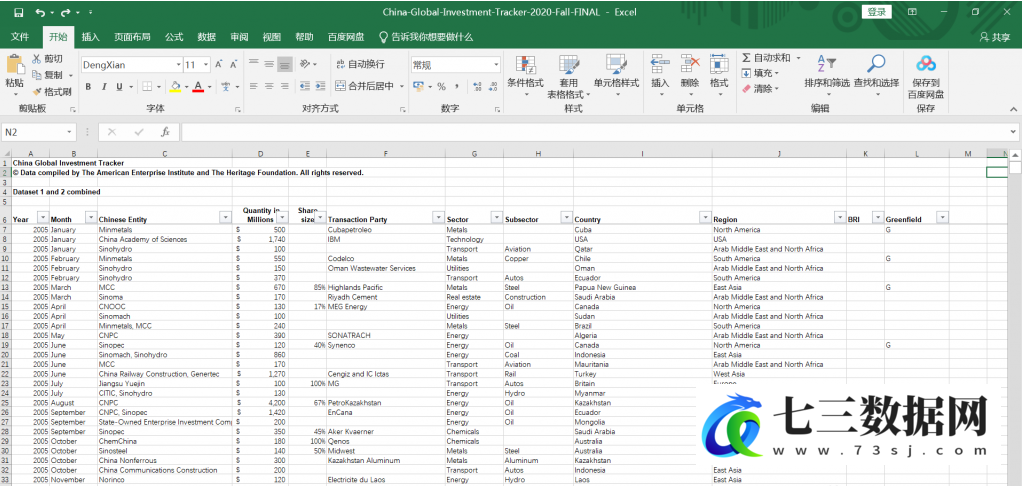The image size is (1024, 486).
Task: Toggle bold formatting
Action: tap(88, 86)
